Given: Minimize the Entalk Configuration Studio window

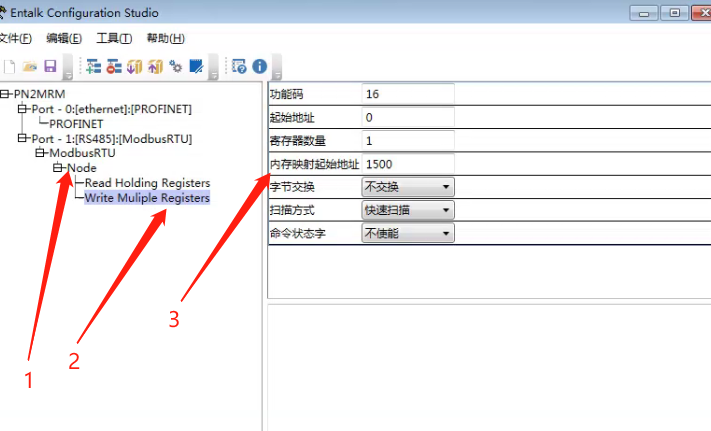Looking at the screenshot, I should click(643, 13).
